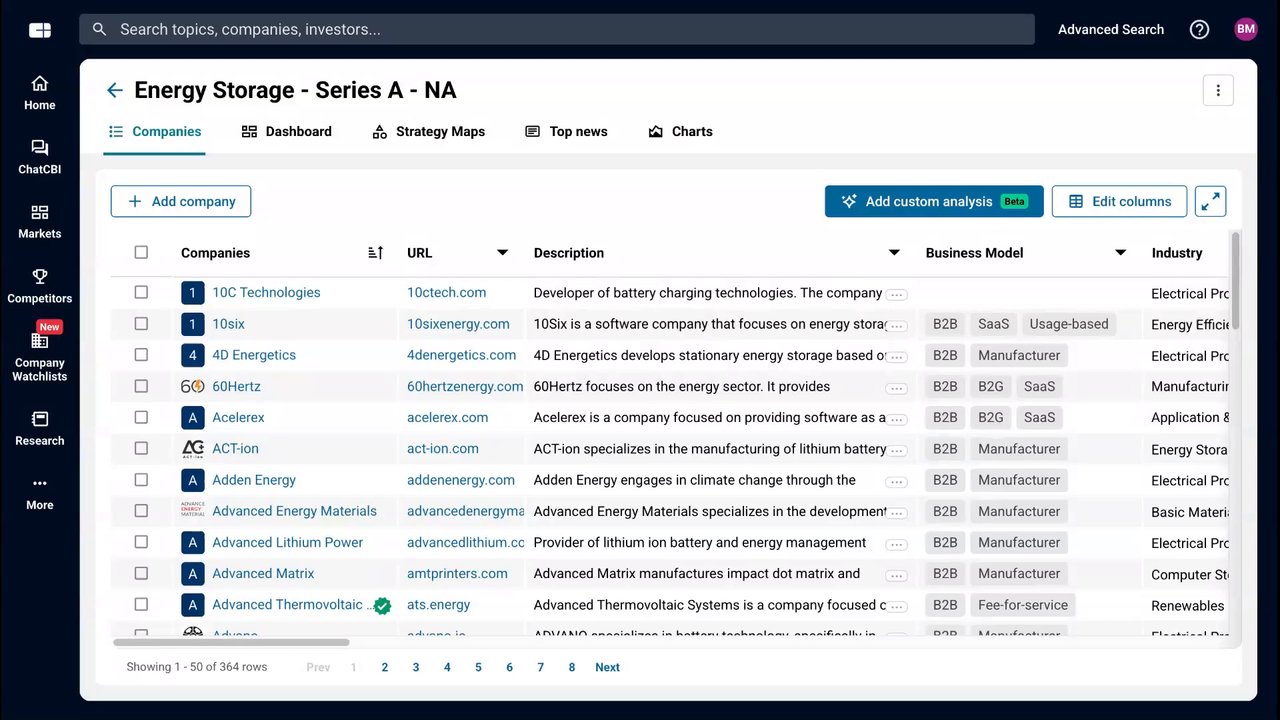
Task: Click the vertical table scrollbar
Action: [1236, 279]
